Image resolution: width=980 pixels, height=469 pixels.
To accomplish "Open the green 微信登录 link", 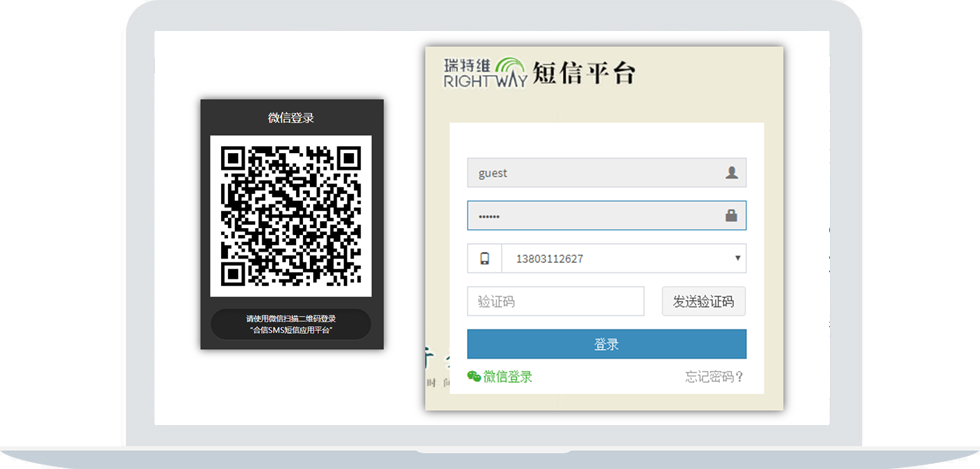I will click(x=507, y=376).
